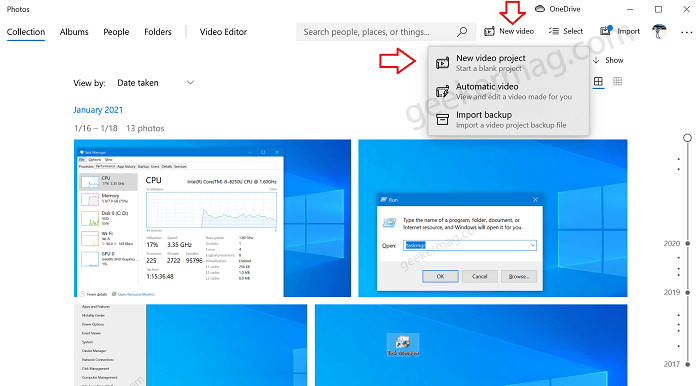Open the user account avatar
700x386 pixels.
click(x=659, y=31)
